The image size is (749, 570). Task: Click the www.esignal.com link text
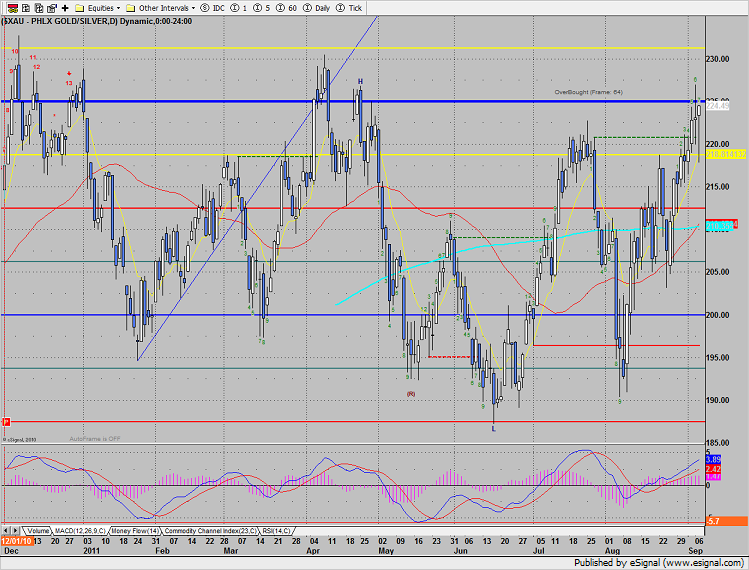(x=706, y=563)
